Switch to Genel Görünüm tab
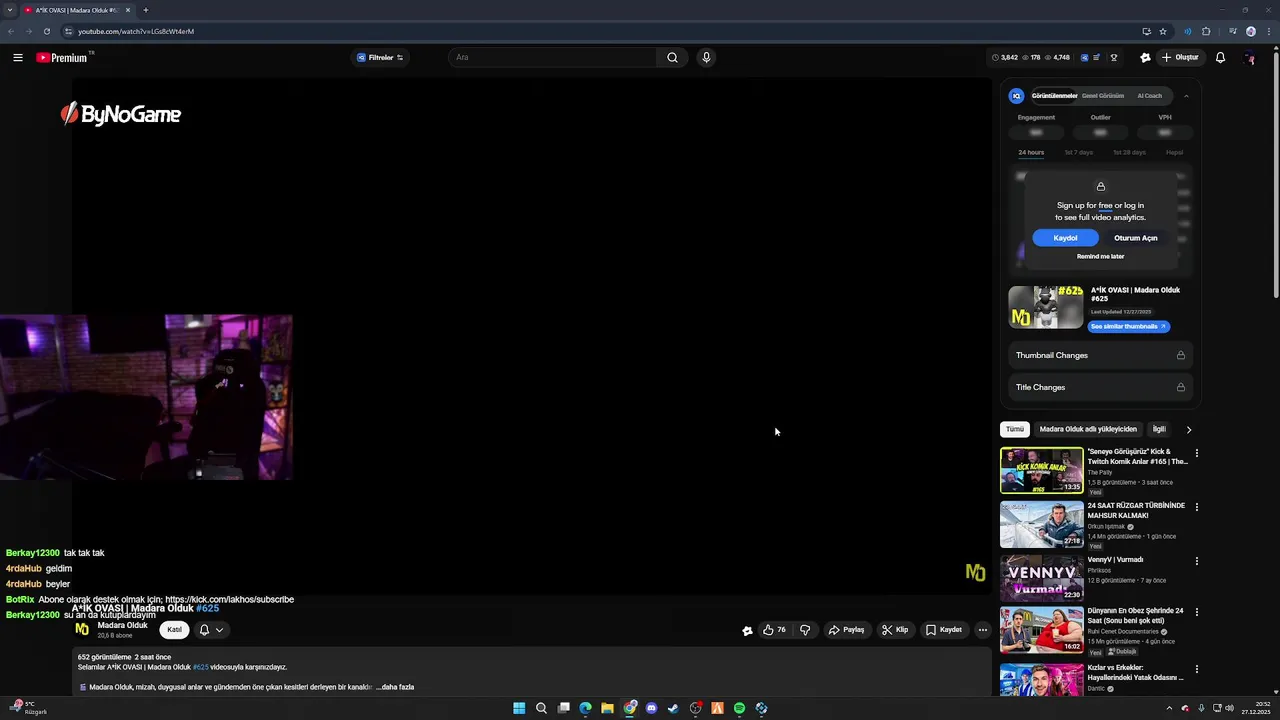Image resolution: width=1280 pixels, height=720 pixels. point(1103,96)
